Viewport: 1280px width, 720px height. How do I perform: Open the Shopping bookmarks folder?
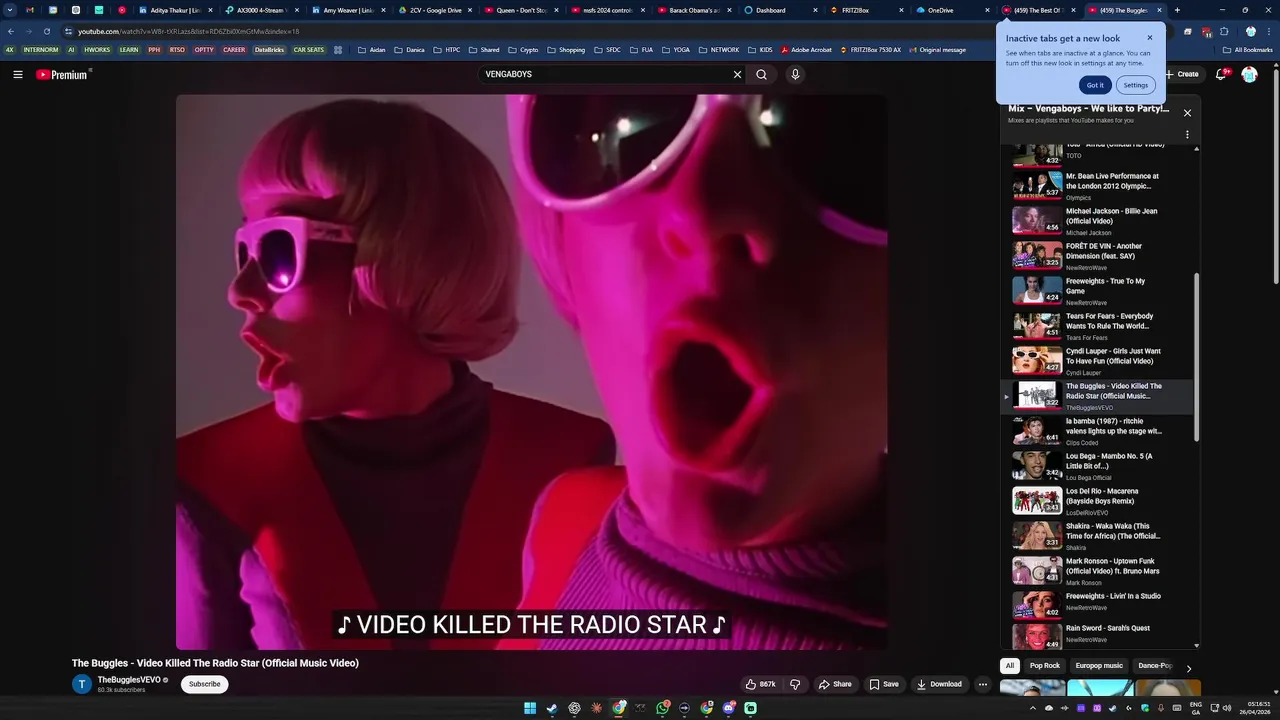[x=566, y=49]
